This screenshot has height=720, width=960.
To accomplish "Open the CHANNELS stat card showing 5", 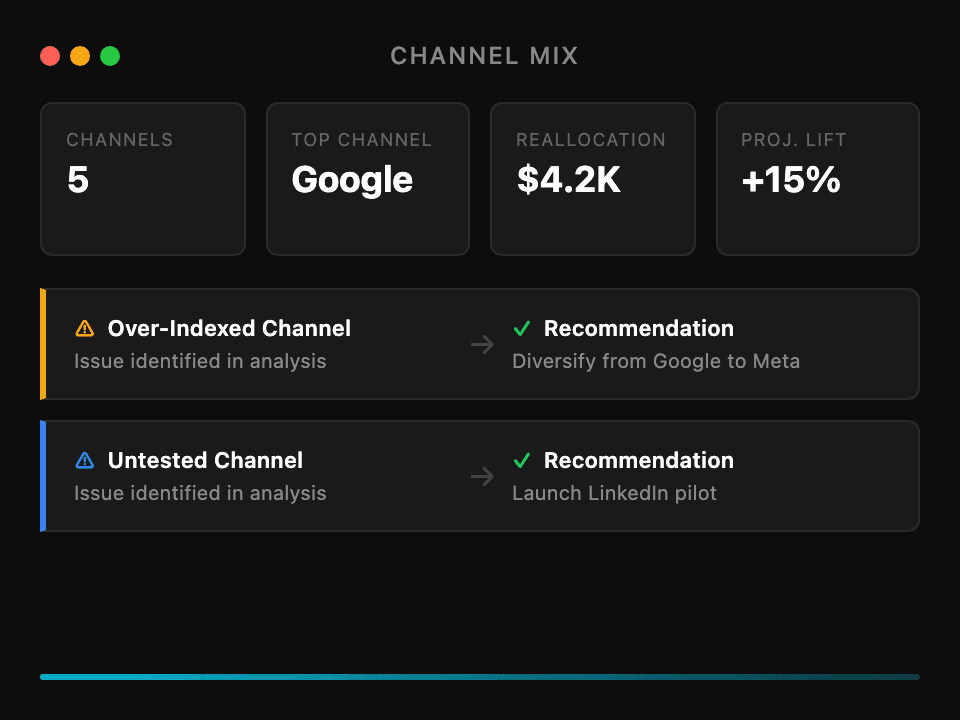I will click(x=142, y=178).
